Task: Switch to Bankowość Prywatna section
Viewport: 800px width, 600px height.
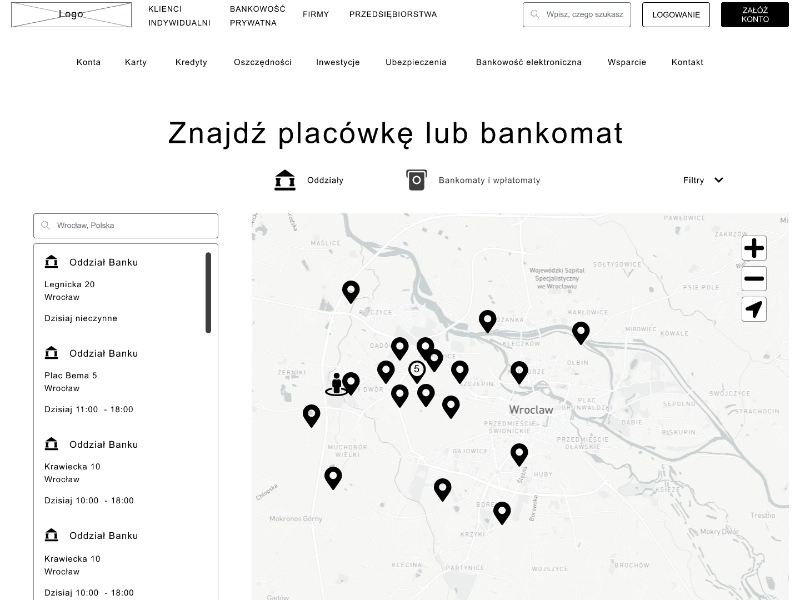Action: coord(257,15)
